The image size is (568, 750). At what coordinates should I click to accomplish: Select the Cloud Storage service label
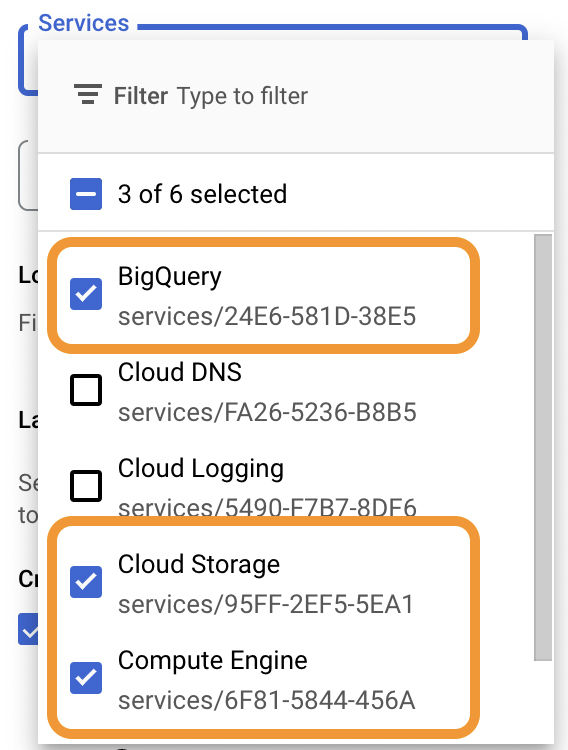(x=199, y=564)
